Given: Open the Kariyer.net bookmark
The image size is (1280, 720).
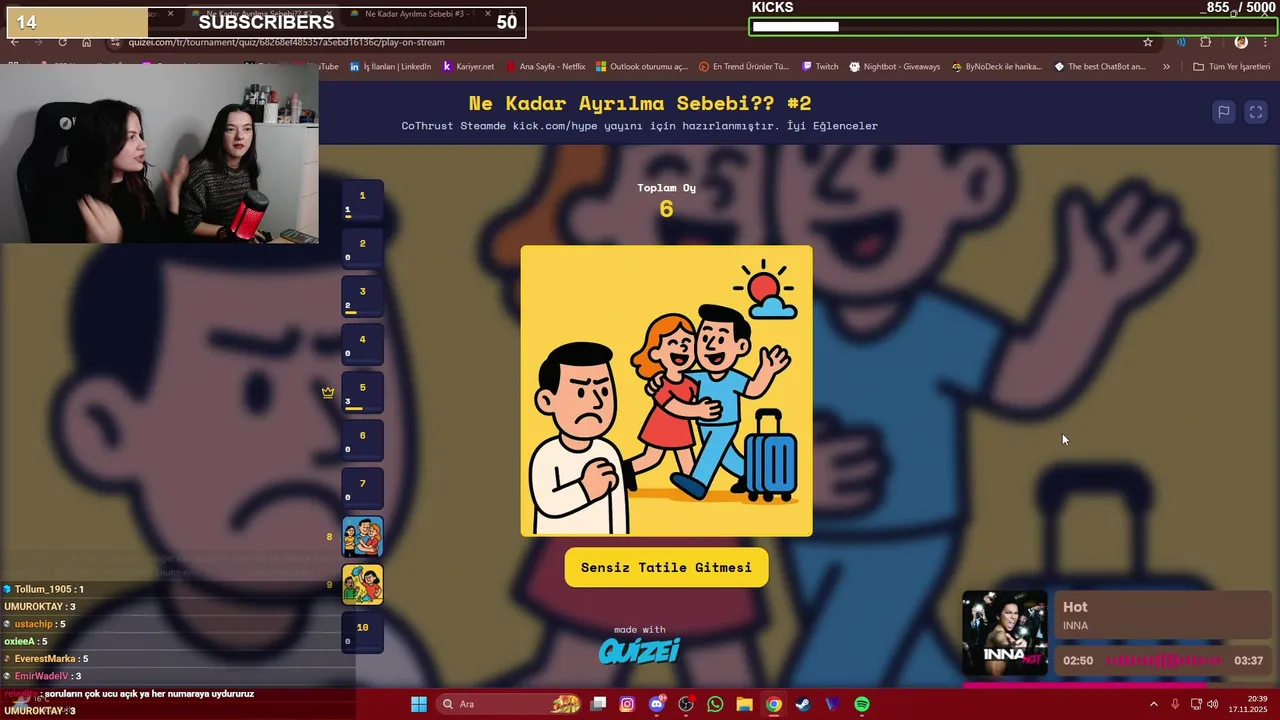Looking at the screenshot, I should 469,67.
